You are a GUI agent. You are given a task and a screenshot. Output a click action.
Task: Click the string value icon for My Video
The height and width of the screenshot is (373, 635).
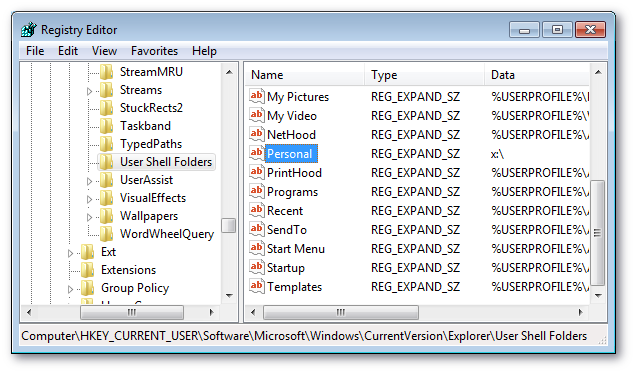[x=257, y=115]
